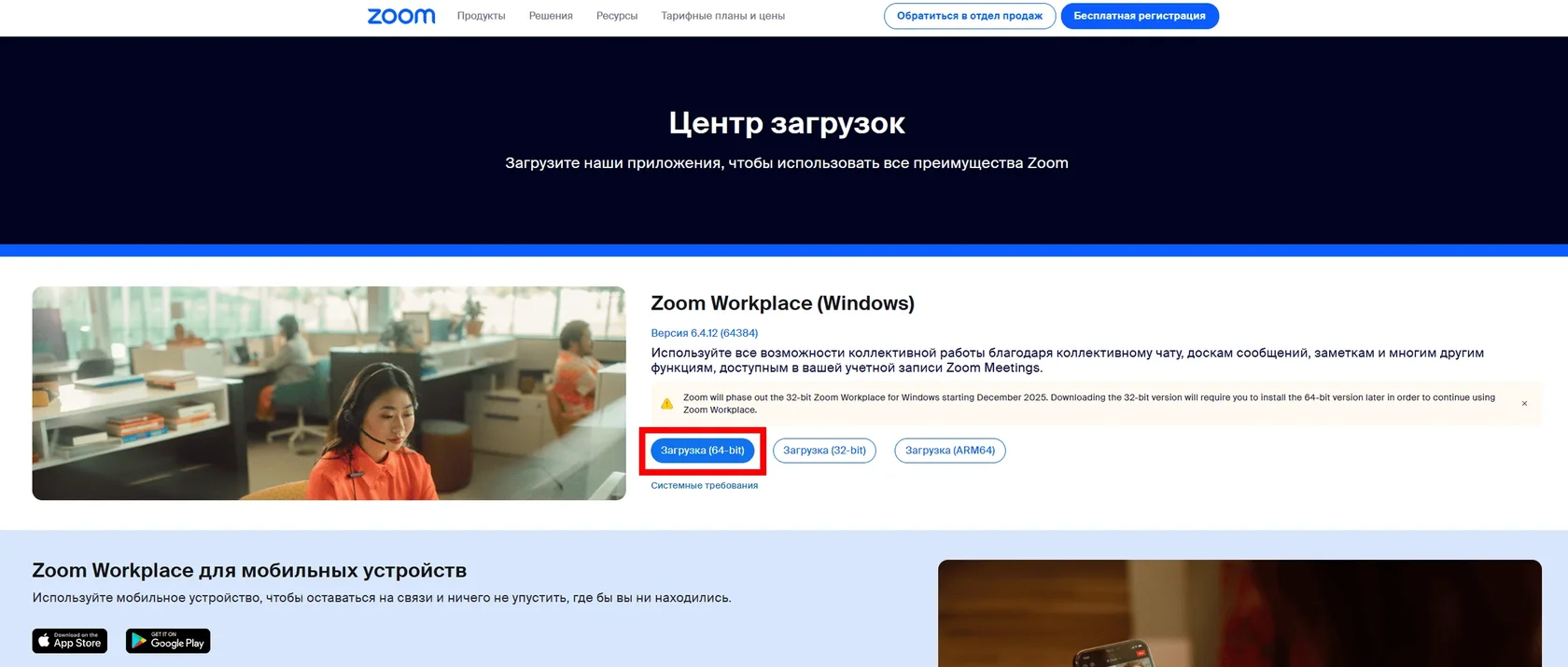Viewport: 1568px width, 667px height.
Task: Click the 'Zoom will phase out' warning text
Action: click(x=1089, y=403)
